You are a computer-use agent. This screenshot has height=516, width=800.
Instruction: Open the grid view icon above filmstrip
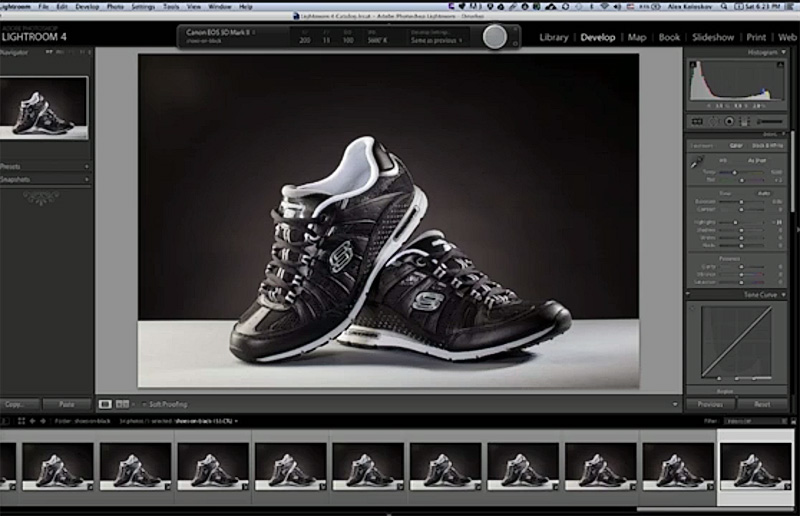coord(21,421)
